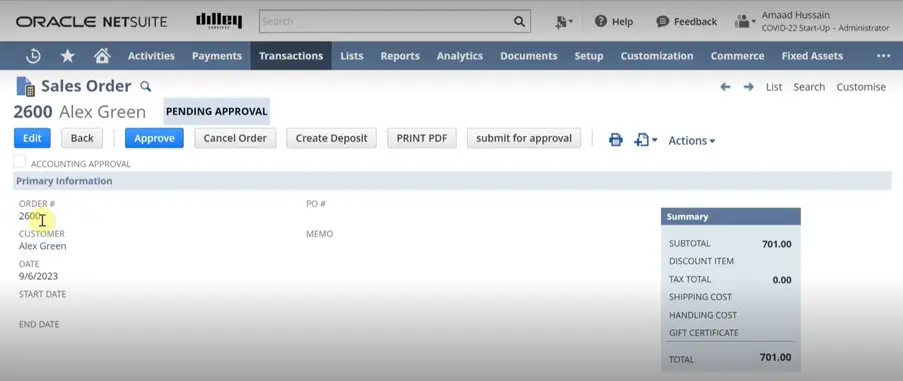The width and height of the screenshot is (903, 381).
Task: Expand the Actions dropdown
Action: tap(691, 140)
